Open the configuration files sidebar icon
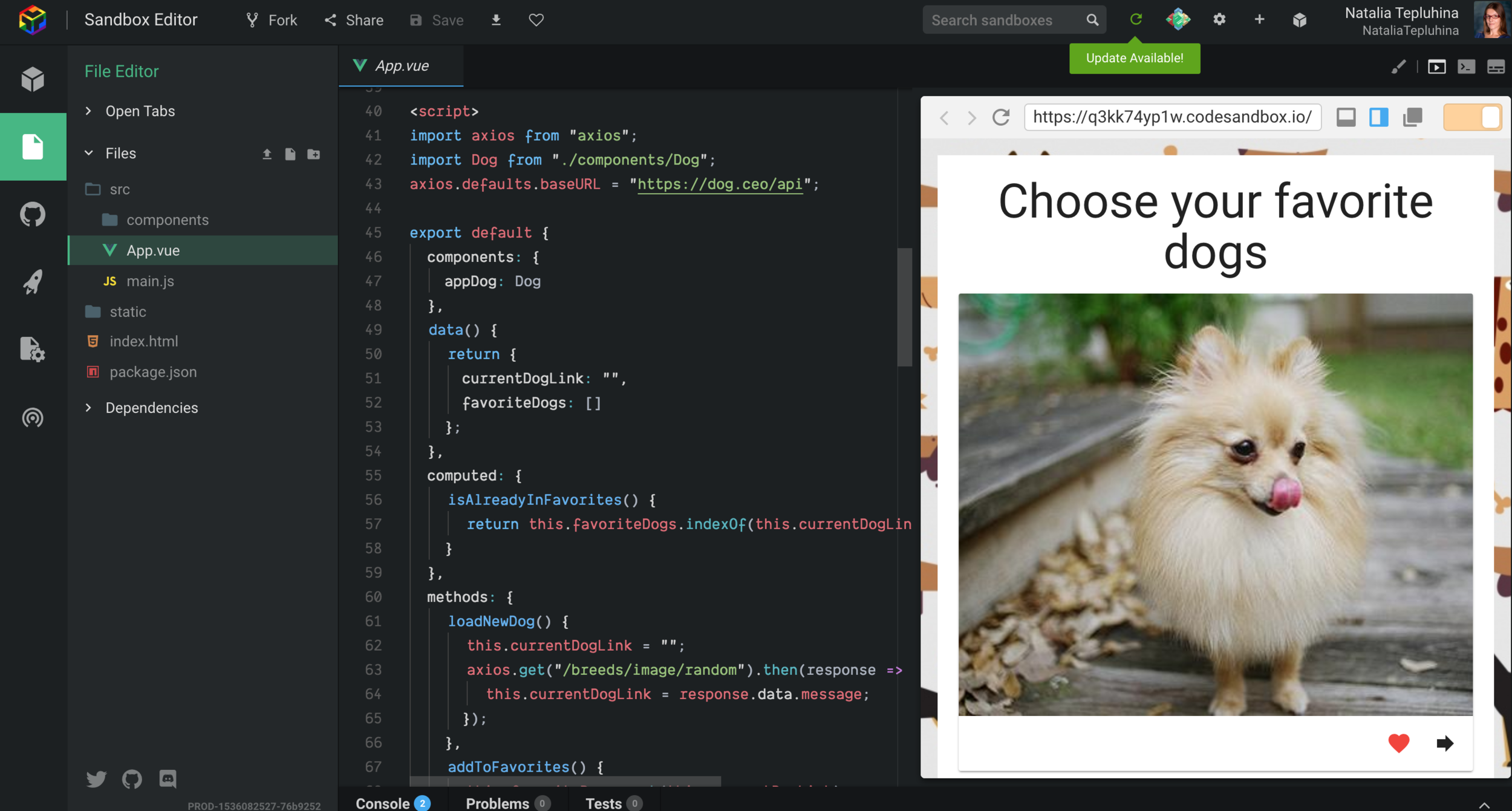Image resolution: width=1512 pixels, height=811 pixels. 33,350
